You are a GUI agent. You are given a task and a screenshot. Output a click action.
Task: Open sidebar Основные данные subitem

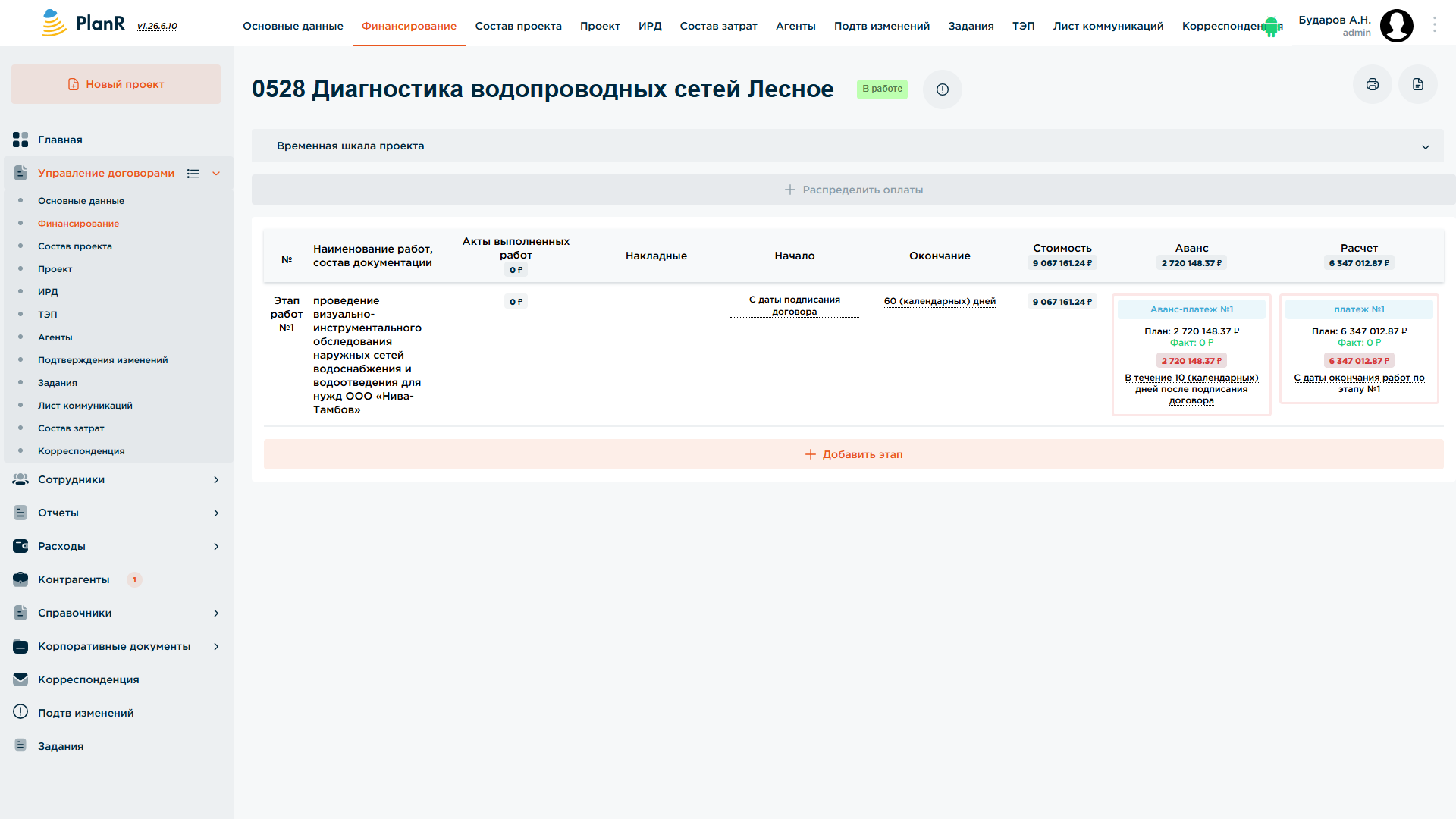pos(81,201)
